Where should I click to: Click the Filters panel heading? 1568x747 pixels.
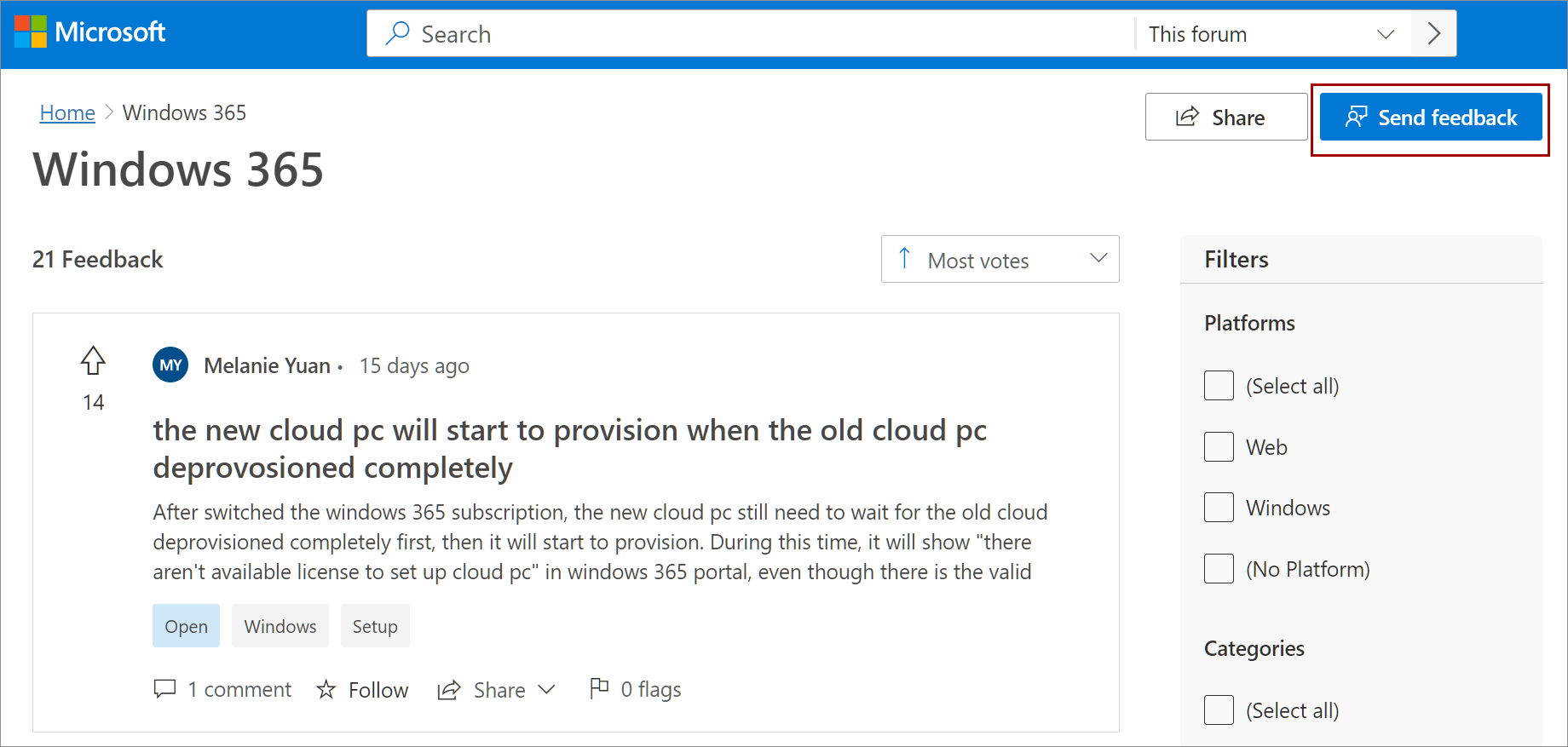tap(1237, 259)
